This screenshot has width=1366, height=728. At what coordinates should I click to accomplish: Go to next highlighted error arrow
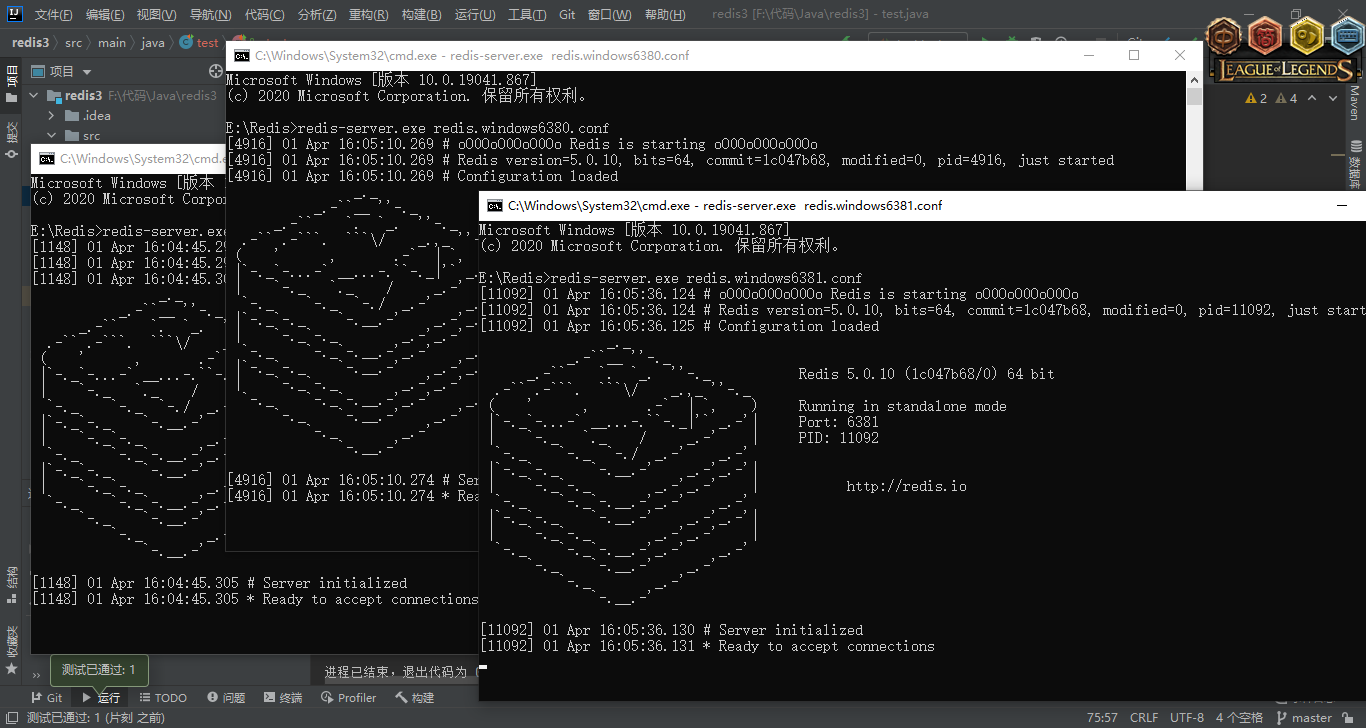[1333, 98]
